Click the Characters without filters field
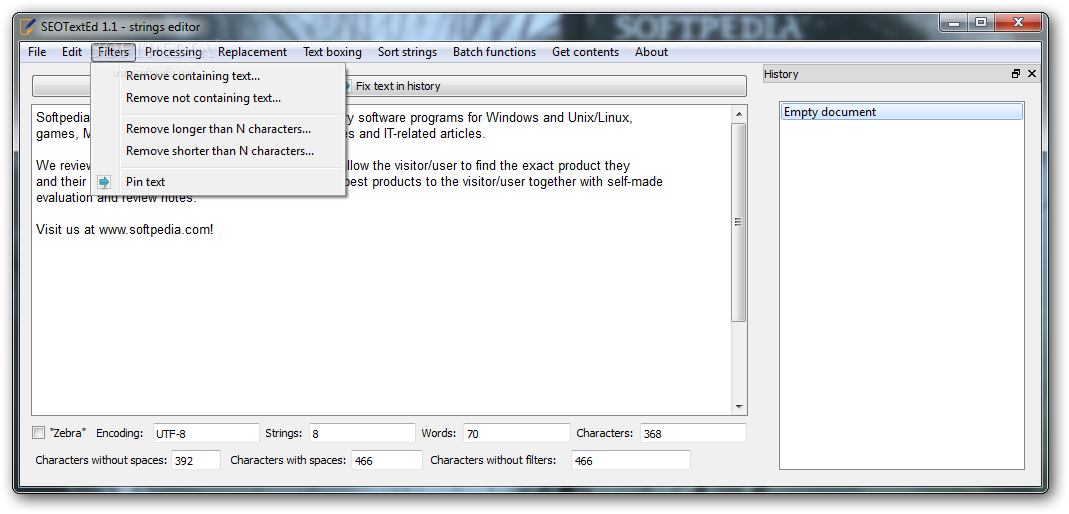1069x514 pixels. pyautogui.click(x=631, y=460)
